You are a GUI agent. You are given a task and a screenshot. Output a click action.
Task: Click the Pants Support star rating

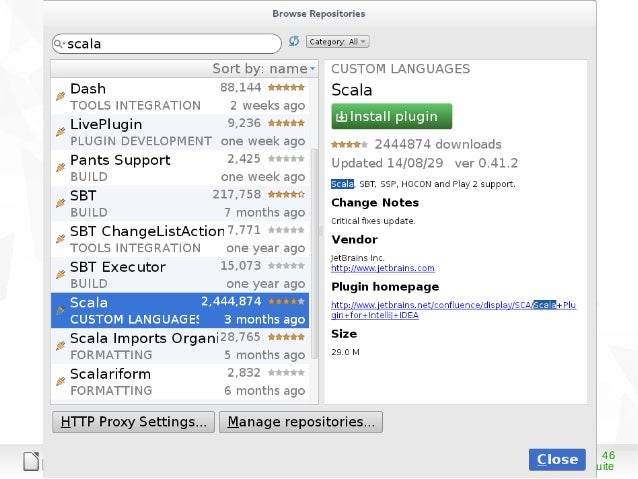tap(286, 159)
